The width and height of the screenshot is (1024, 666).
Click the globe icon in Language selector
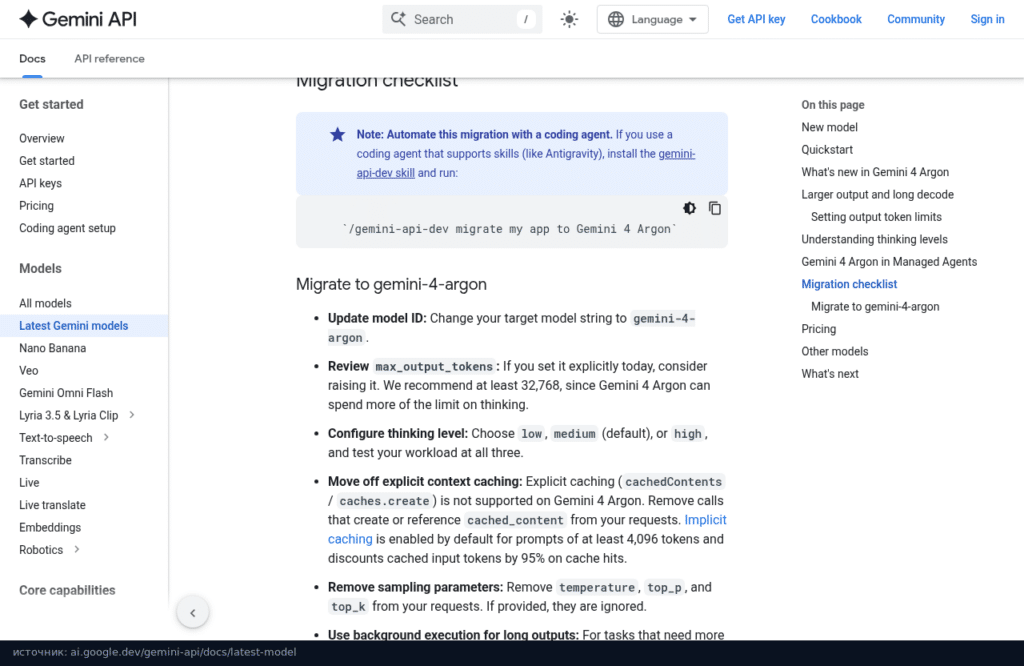click(616, 19)
